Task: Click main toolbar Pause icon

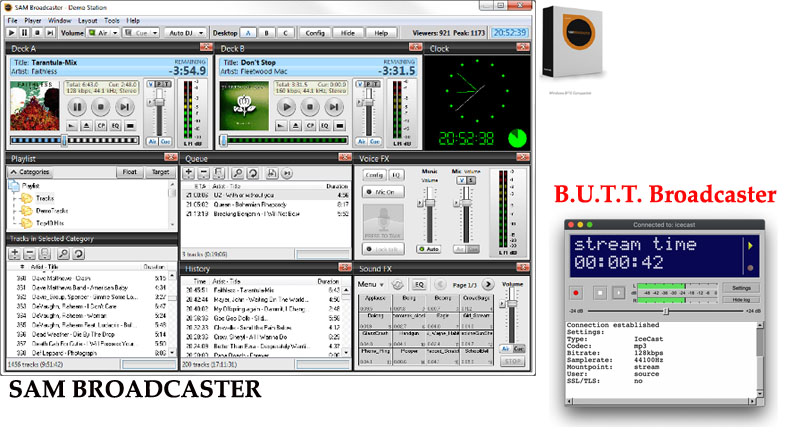Action: point(24,33)
